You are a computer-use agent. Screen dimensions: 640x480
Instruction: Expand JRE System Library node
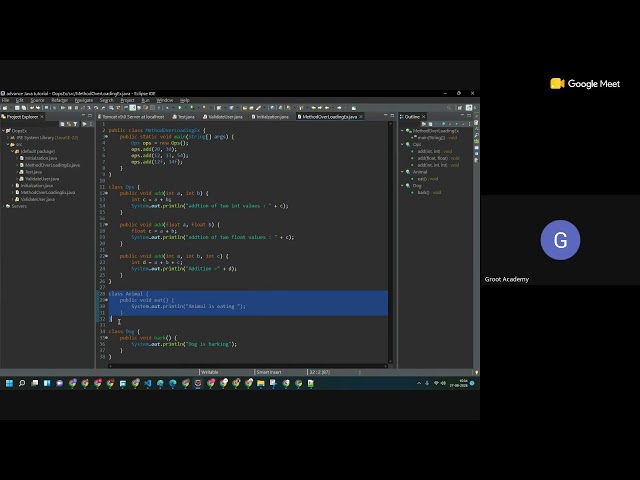point(7,138)
